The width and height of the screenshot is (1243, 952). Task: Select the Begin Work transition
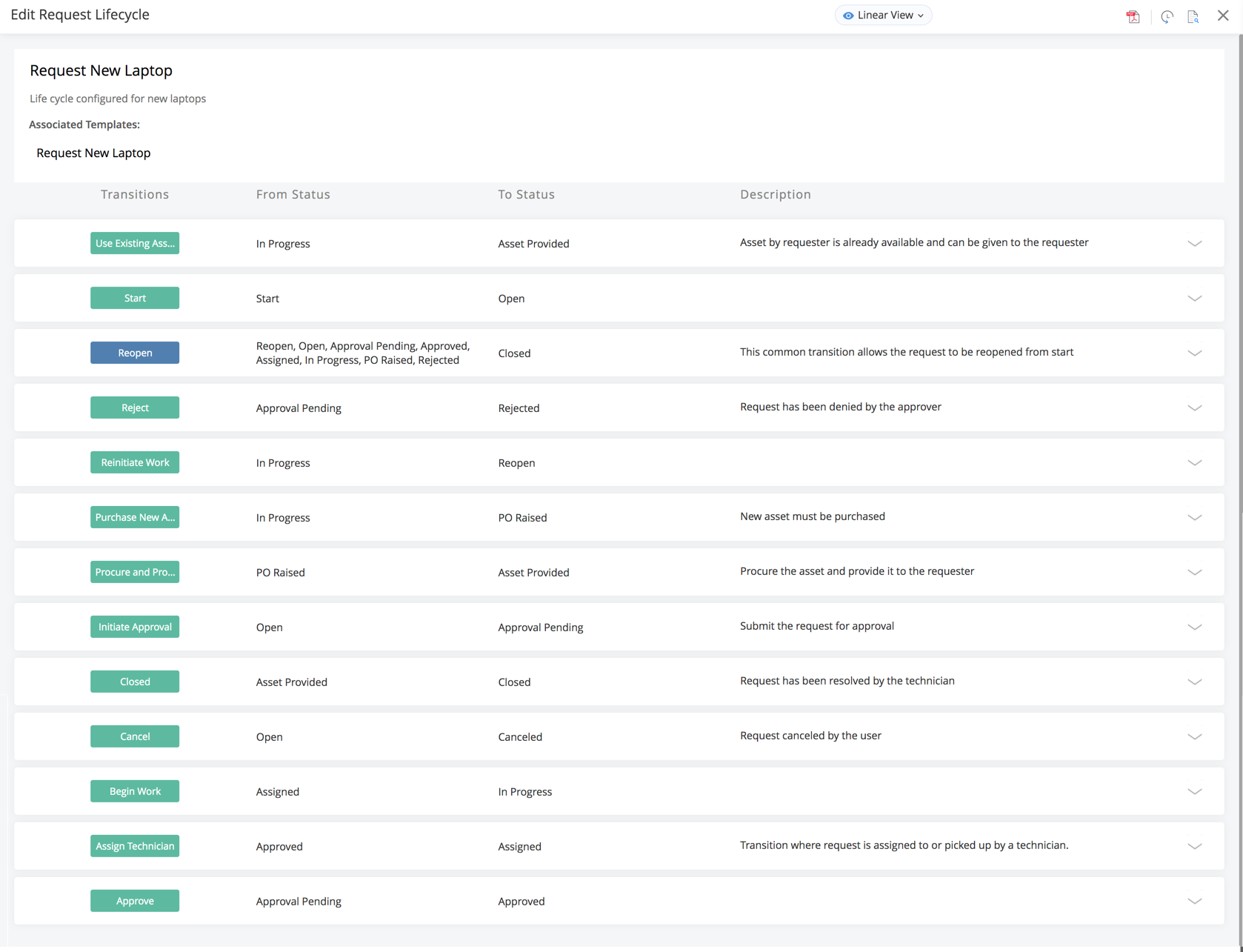click(x=135, y=791)
